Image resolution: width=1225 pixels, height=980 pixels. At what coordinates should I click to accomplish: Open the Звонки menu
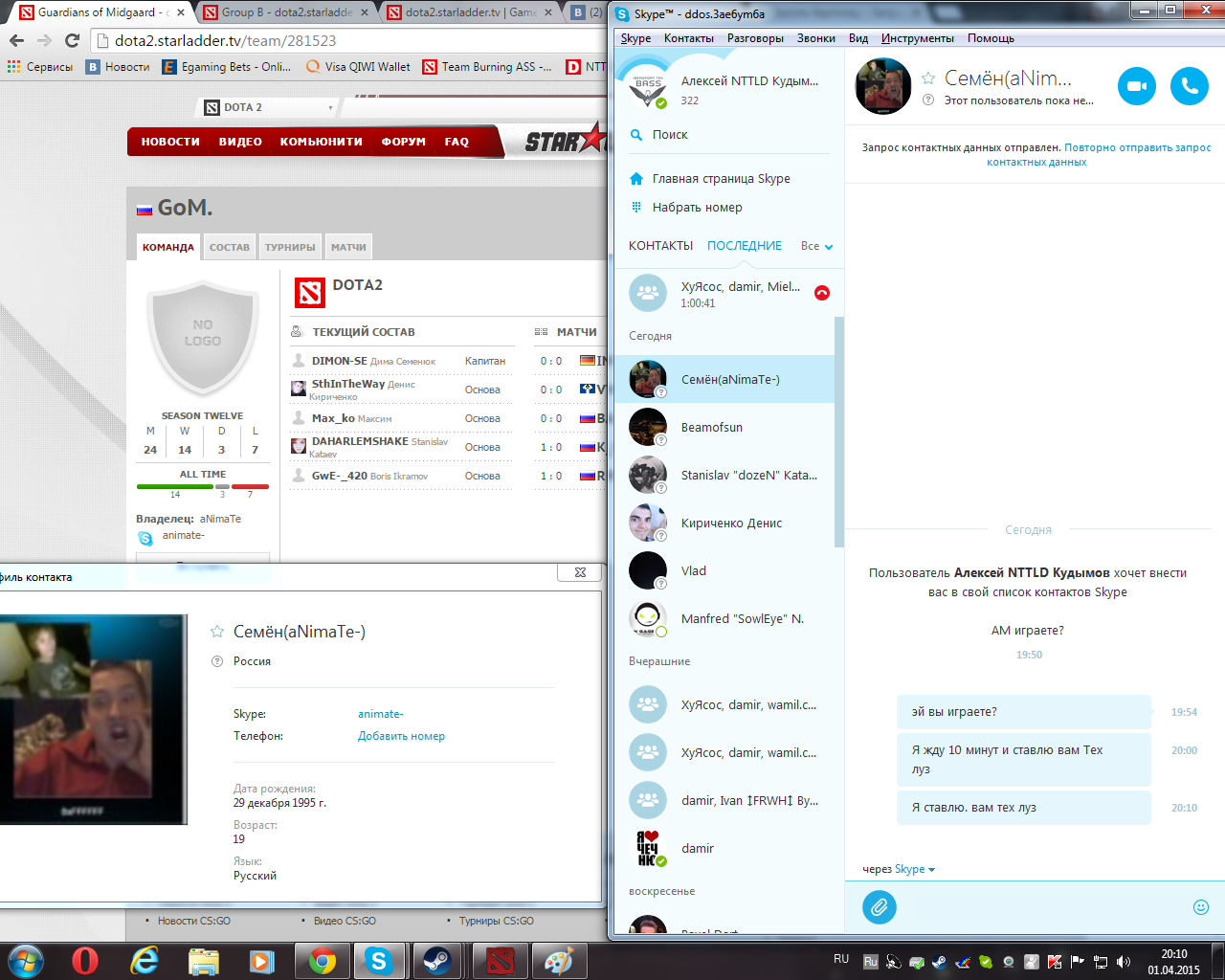[816, 38]
